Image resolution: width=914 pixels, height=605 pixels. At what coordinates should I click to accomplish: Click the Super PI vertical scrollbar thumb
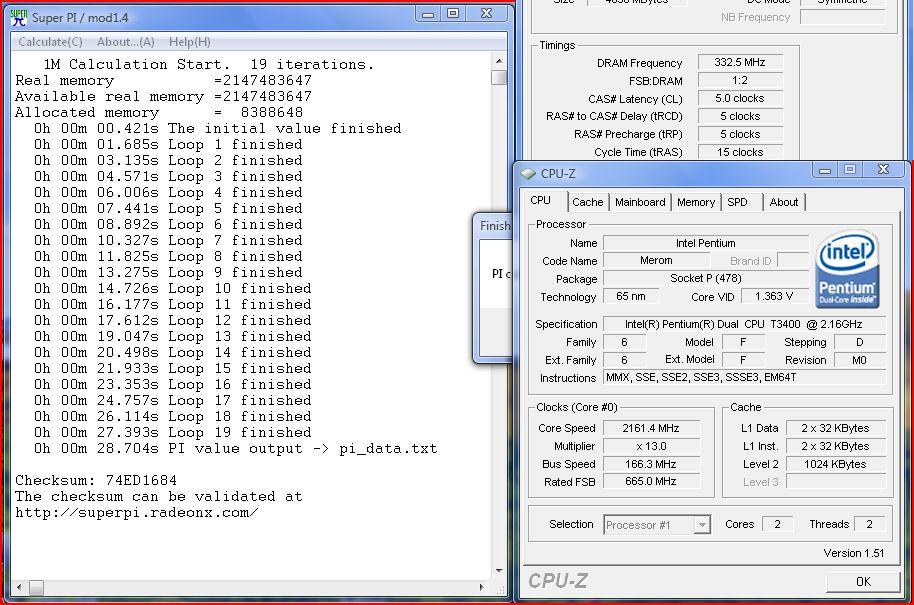tap(499, 78)
